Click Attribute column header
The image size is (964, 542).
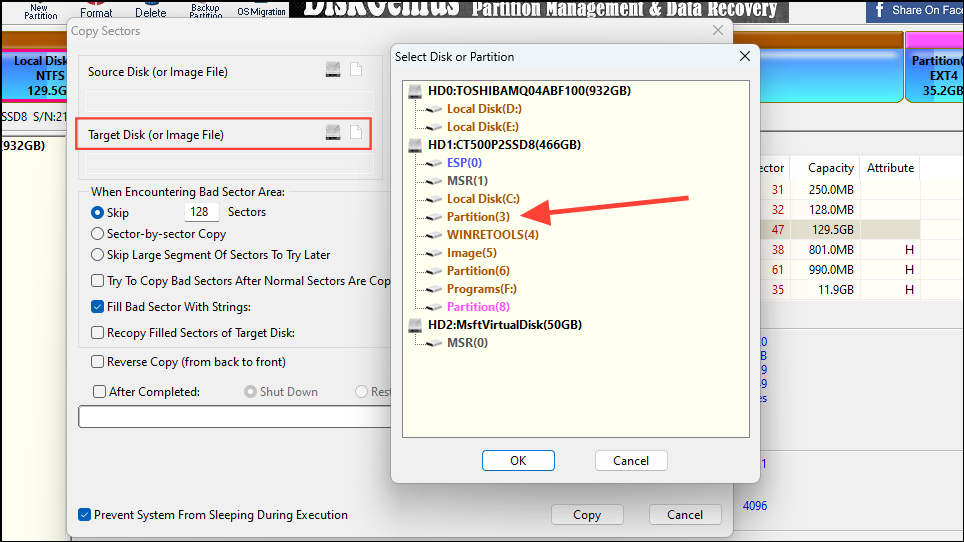click(890, 168)
